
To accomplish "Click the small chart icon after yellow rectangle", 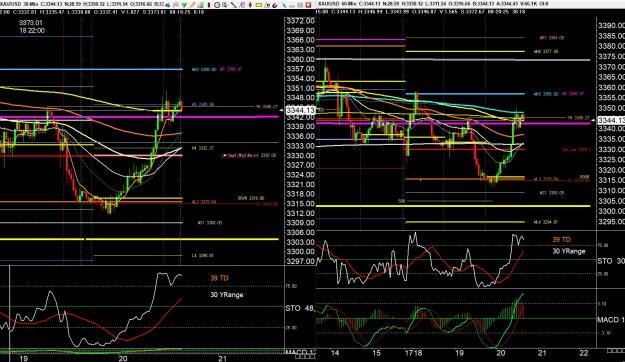I will 267,5.
